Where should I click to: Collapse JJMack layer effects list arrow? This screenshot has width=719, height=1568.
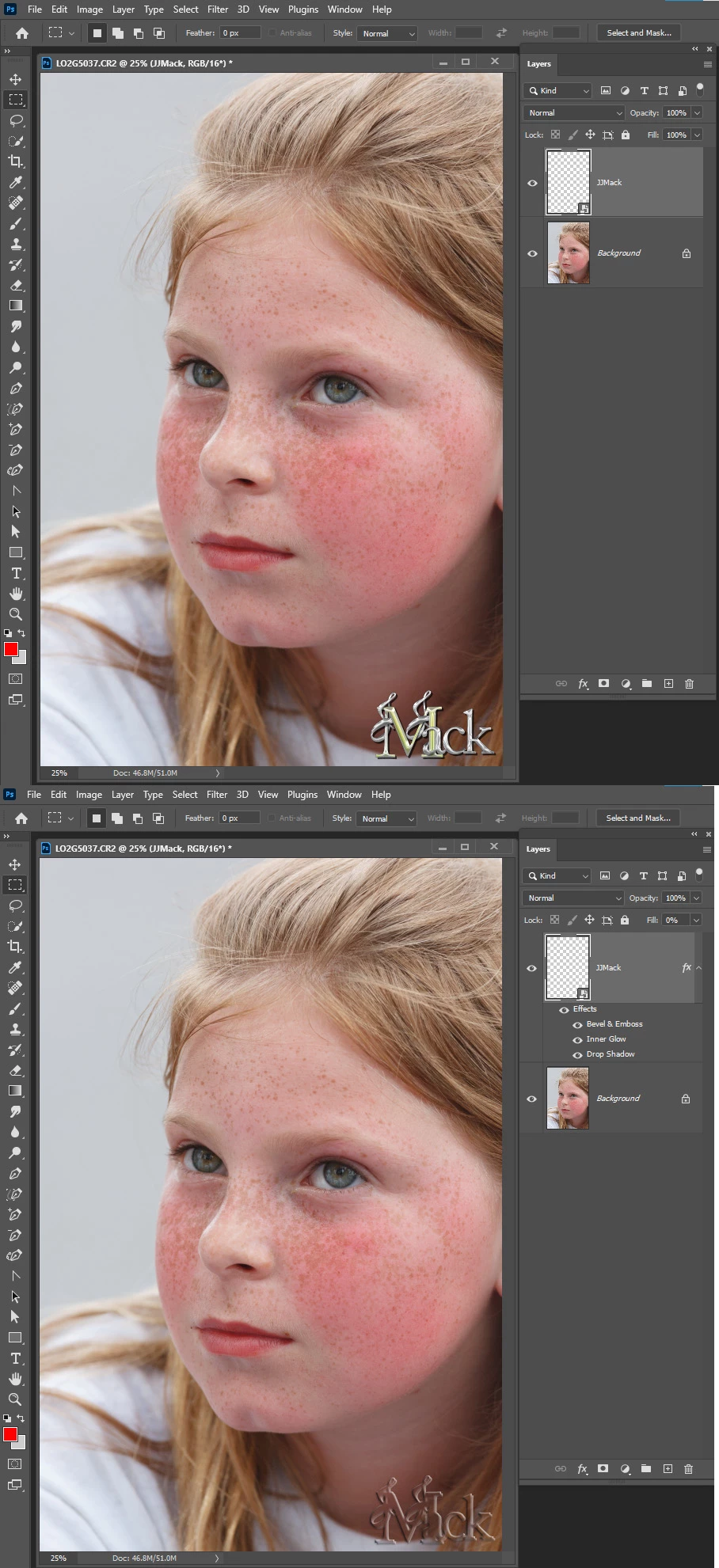click(698, 968)
